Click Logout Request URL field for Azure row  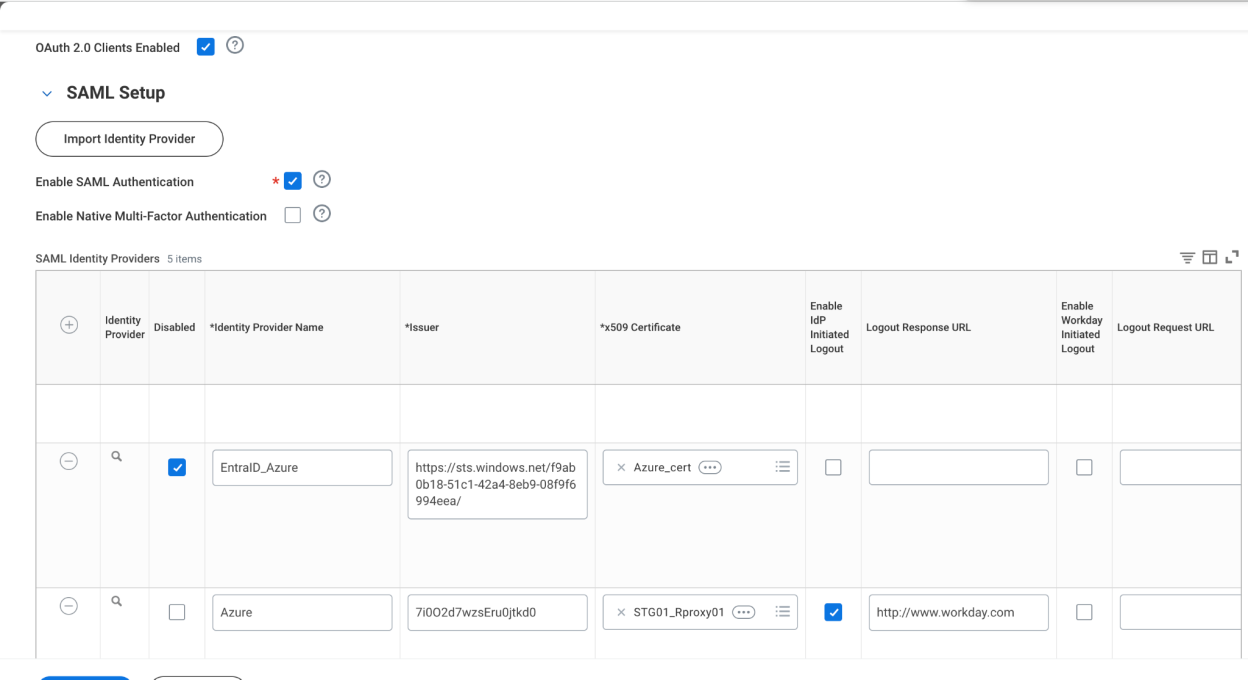tap(1180, 612)
